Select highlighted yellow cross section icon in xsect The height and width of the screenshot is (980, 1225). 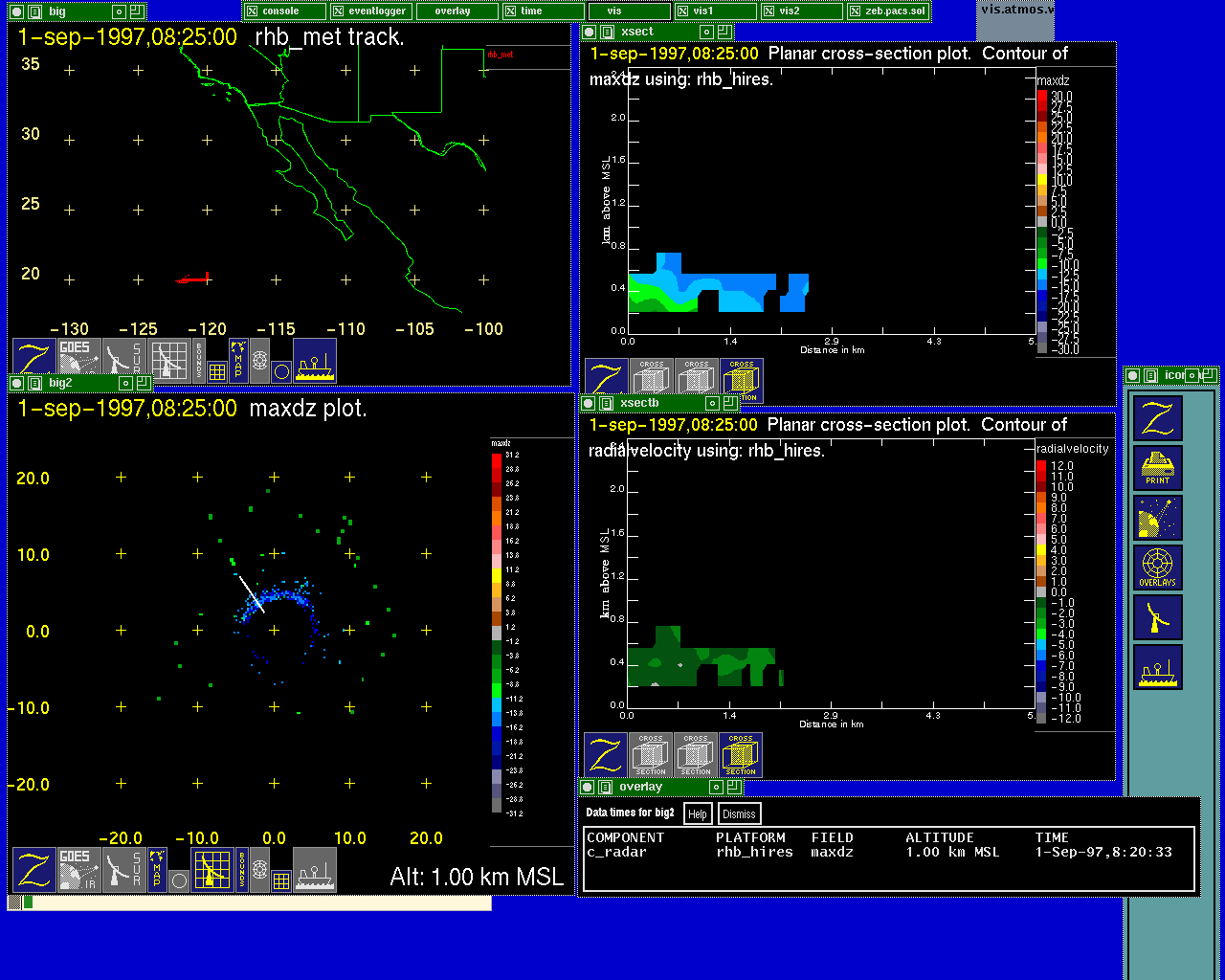(742, 380)
